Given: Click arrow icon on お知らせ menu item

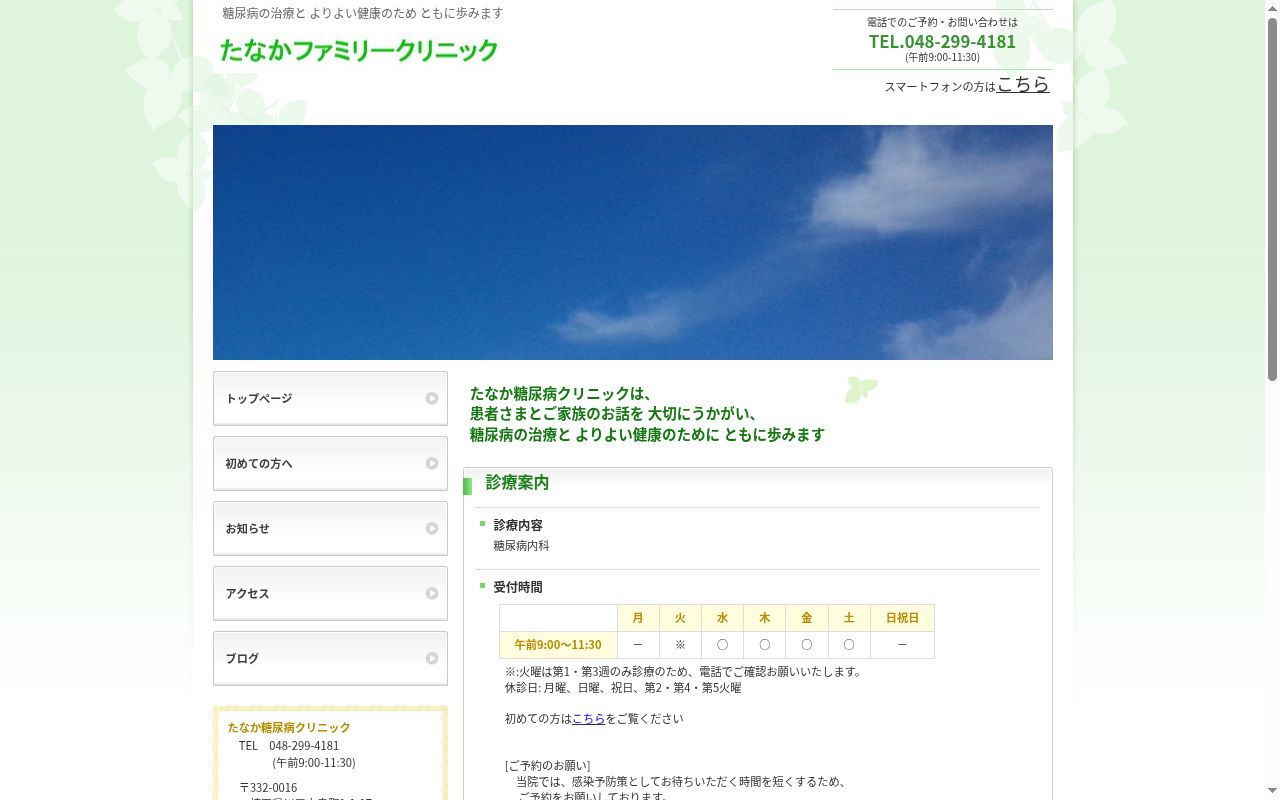Looking at the screenshot, I should [432, 528].
